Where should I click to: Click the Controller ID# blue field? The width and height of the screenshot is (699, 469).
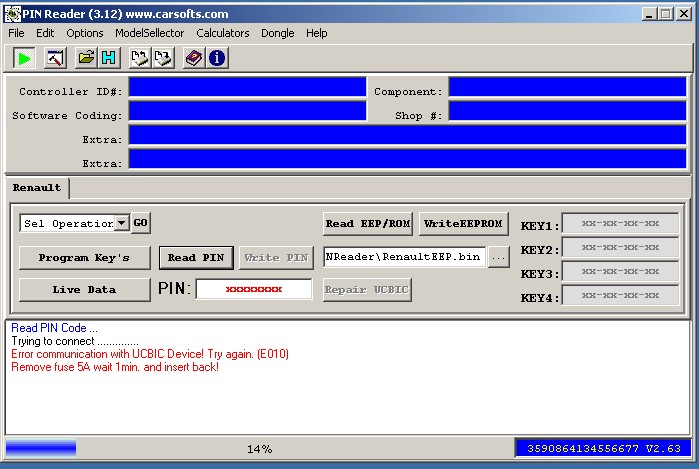pyautogui.click(x=247, y=87)
